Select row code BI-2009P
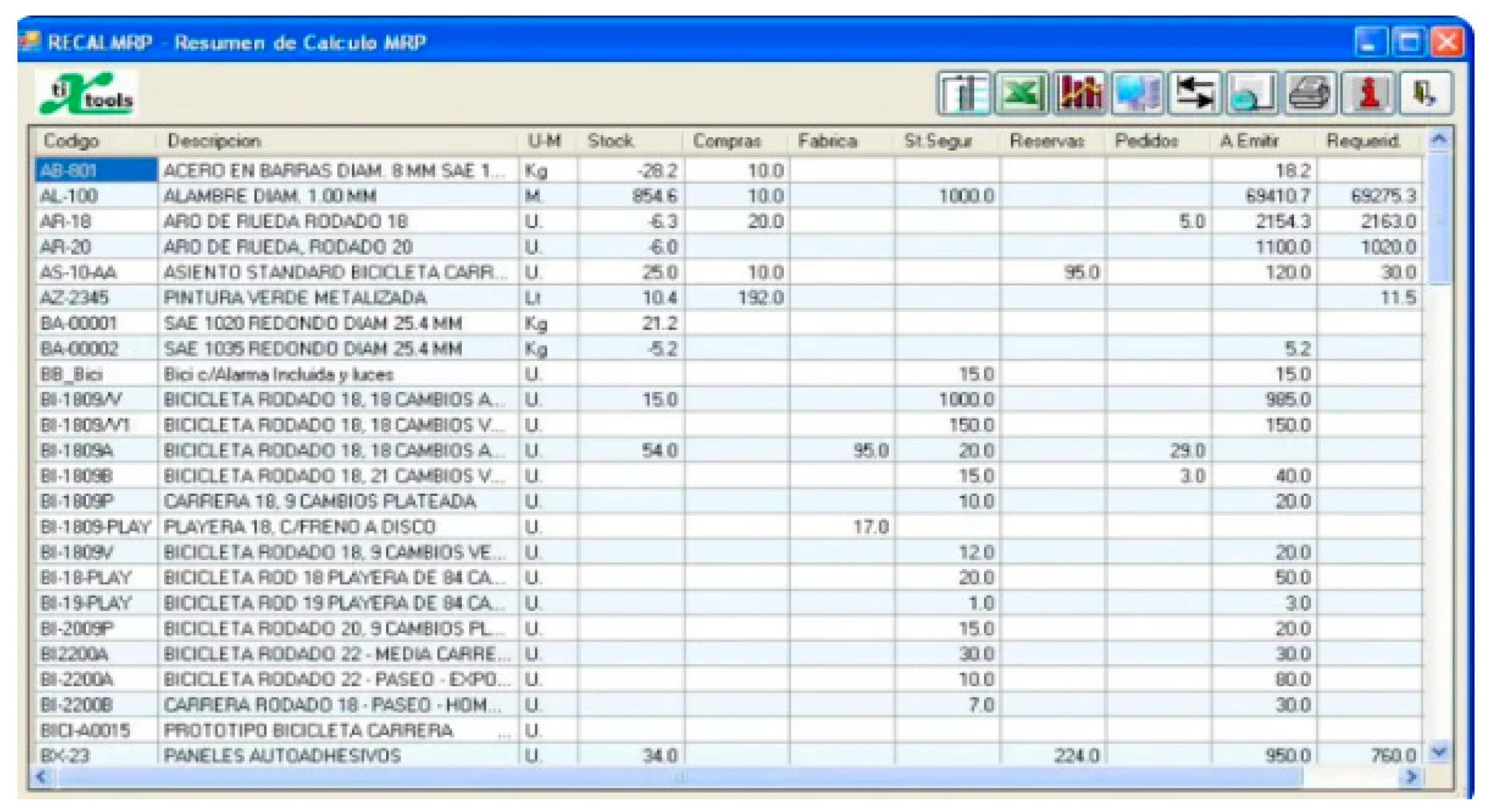The image size is (1489, 812). coord(96,628)
